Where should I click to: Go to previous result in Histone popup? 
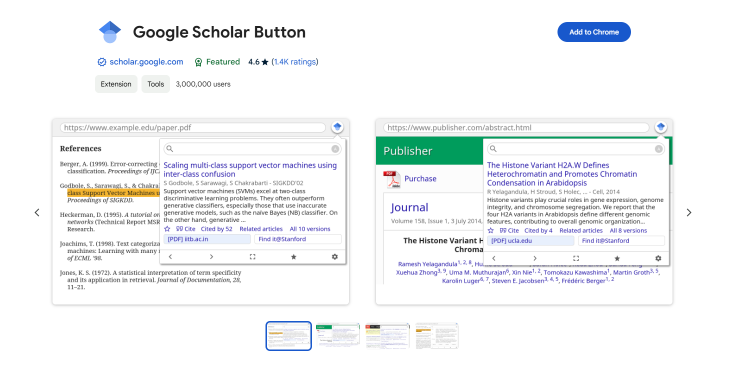pos(494,258)
